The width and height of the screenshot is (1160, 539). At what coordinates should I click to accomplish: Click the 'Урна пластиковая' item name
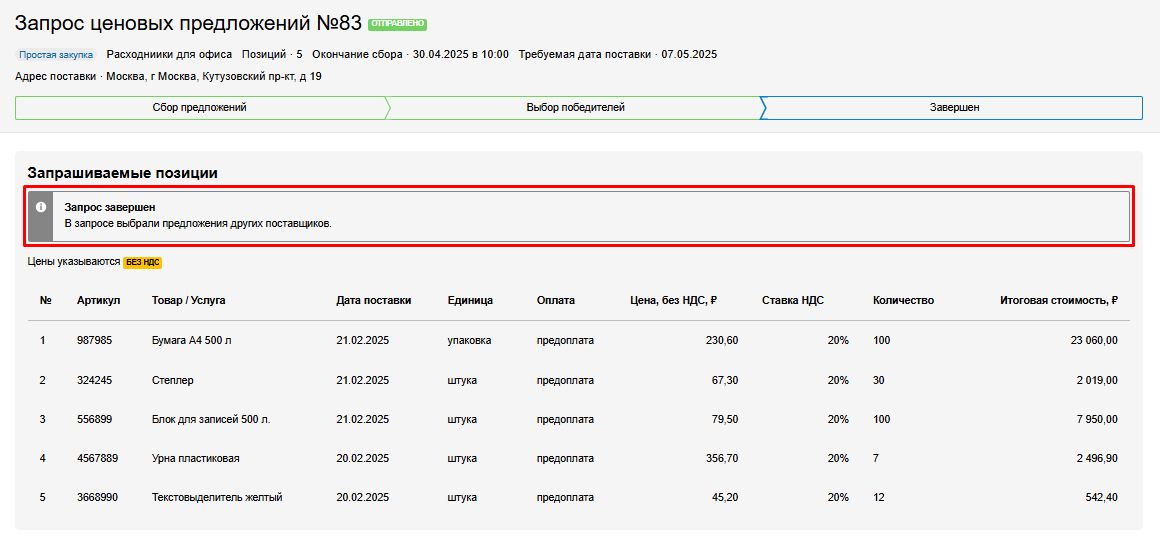[195, 458]
